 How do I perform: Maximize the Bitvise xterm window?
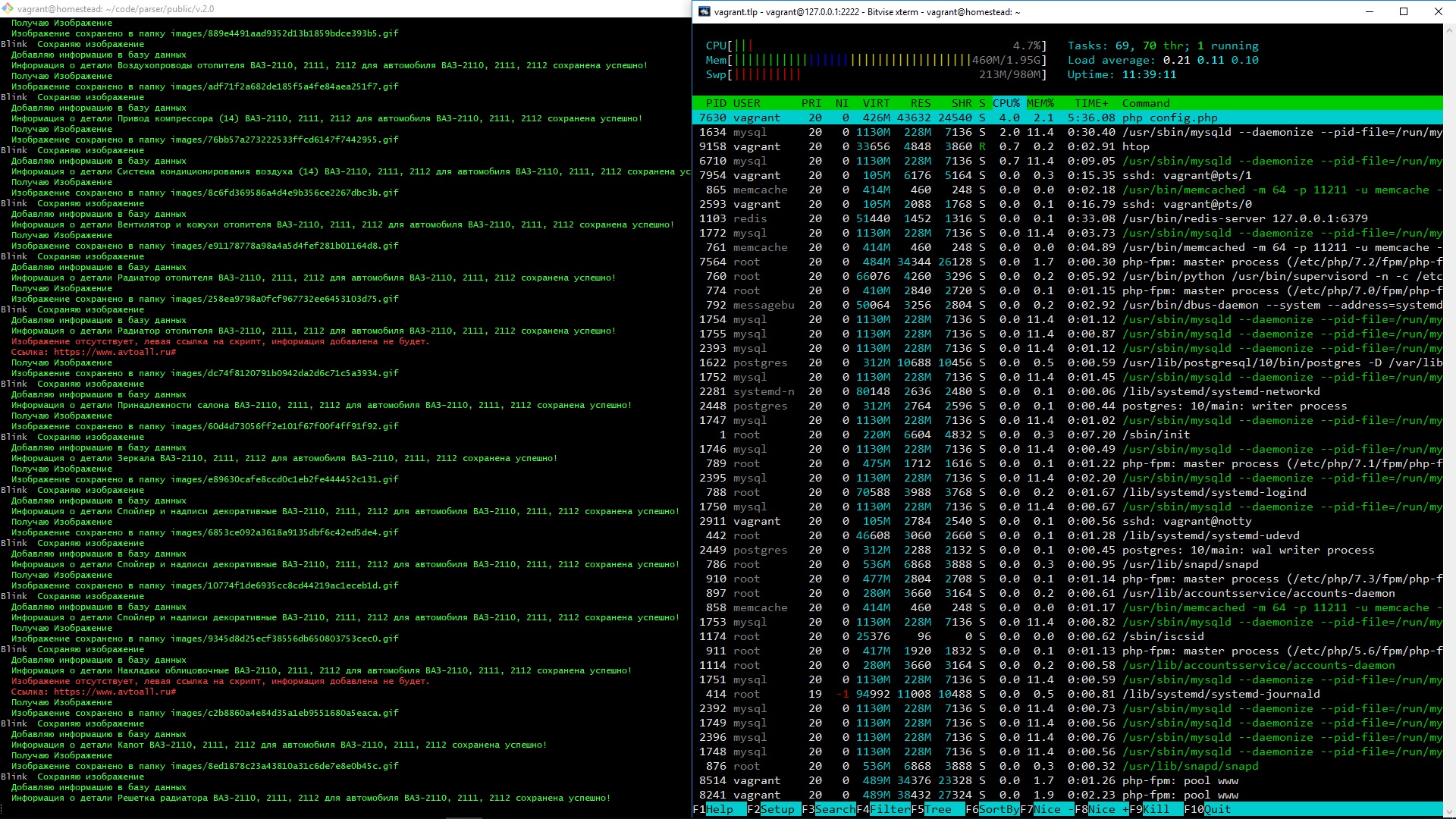(1404, 11)
